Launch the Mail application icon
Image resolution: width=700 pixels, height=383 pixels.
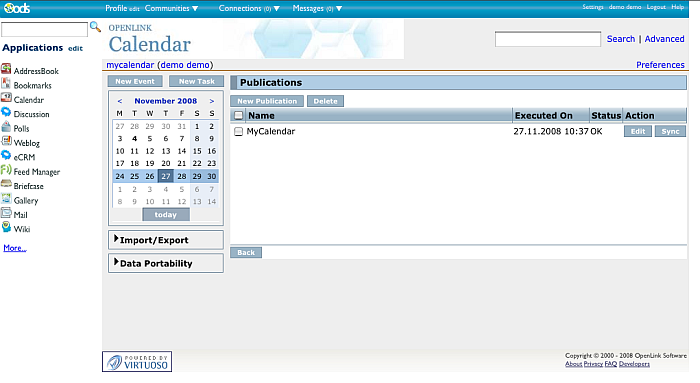(6, 213)
